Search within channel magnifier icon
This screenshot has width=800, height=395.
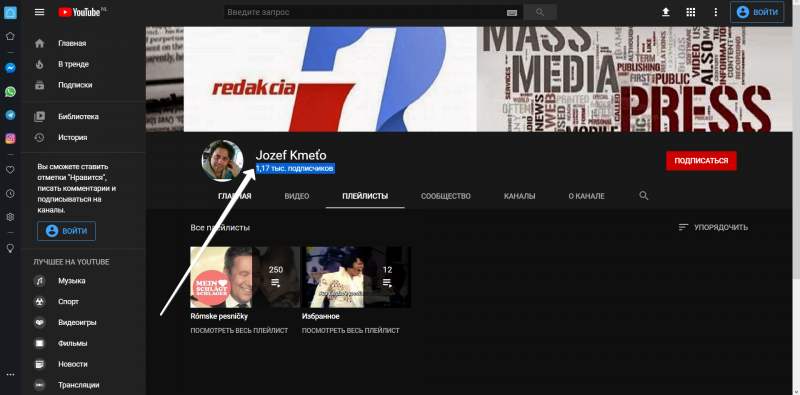coord(644,195)
